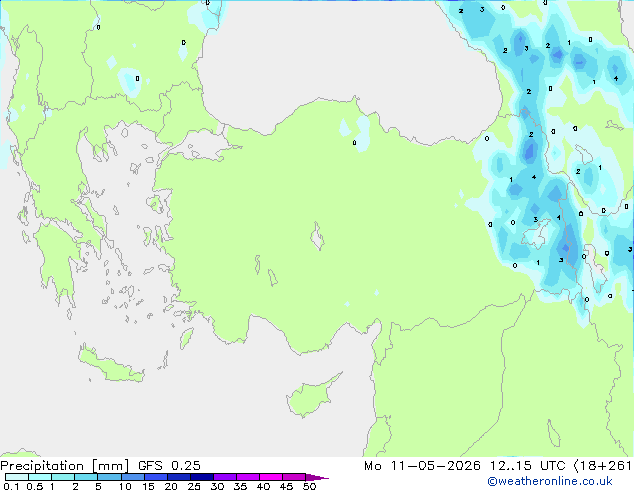
Task: Click the "45" legend label
Action: [286, 486]
